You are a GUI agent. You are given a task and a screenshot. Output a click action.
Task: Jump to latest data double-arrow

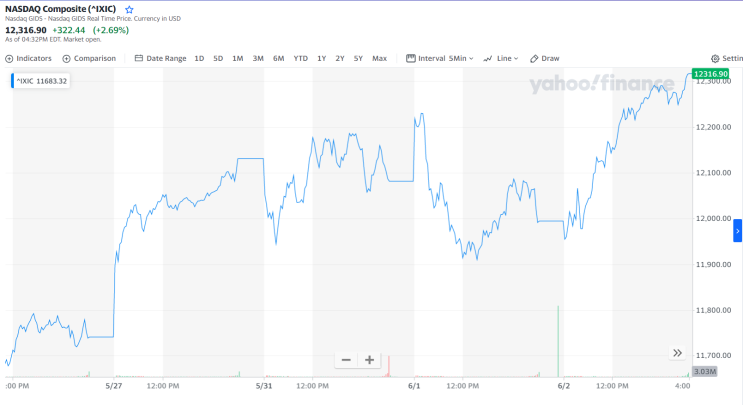coord(678,353)
